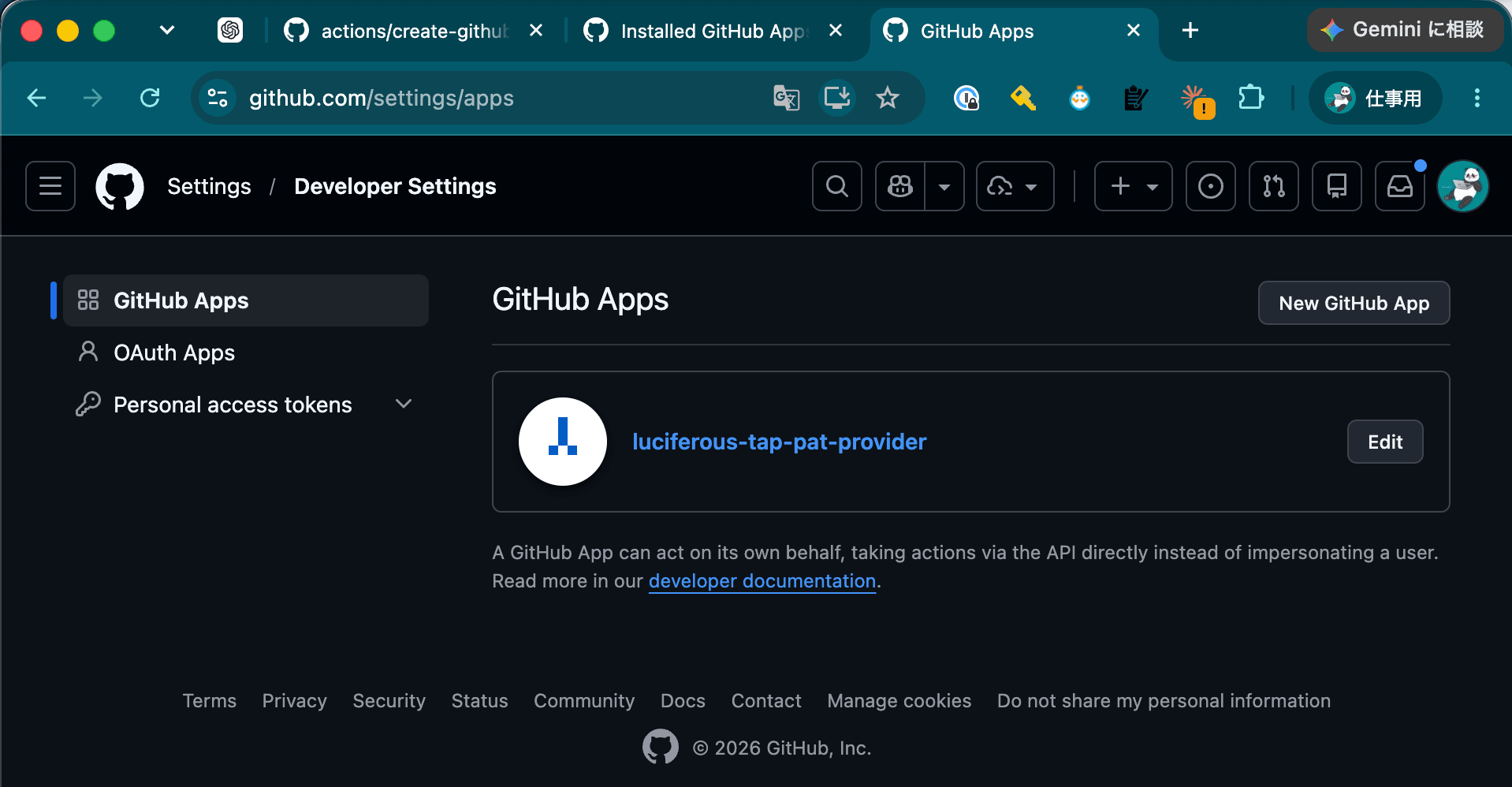The image size is (1512, 787).
Task: Open the developer documentation link
Action: click(x=762, y=581)
